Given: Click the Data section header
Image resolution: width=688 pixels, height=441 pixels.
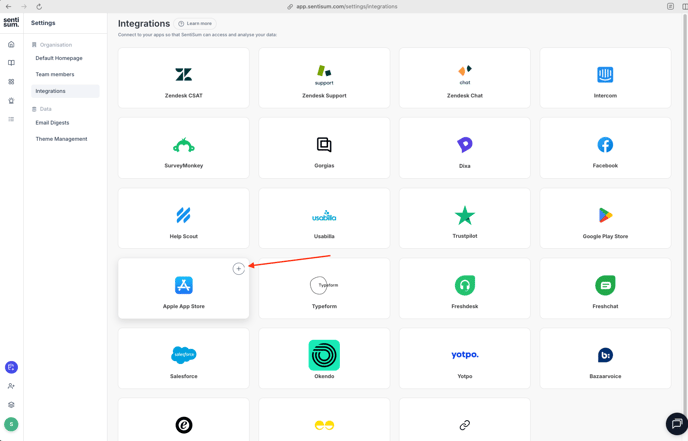Looking at the screenshot, I should (42, 109).
